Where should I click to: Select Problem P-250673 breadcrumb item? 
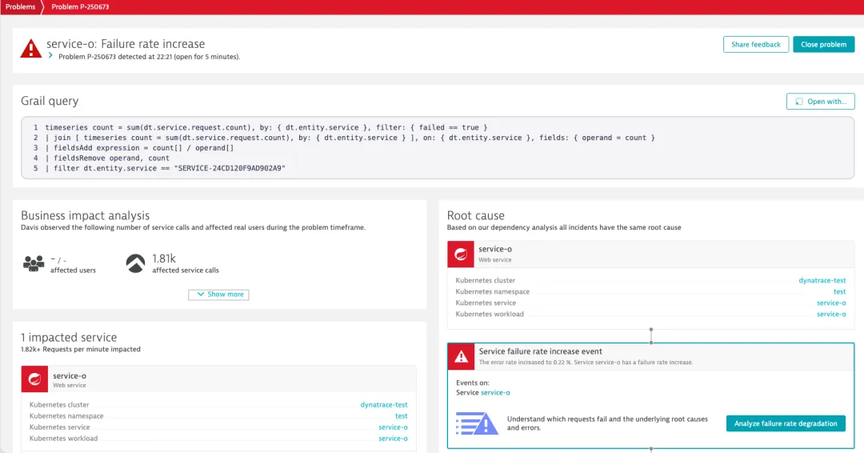point(80,7)
